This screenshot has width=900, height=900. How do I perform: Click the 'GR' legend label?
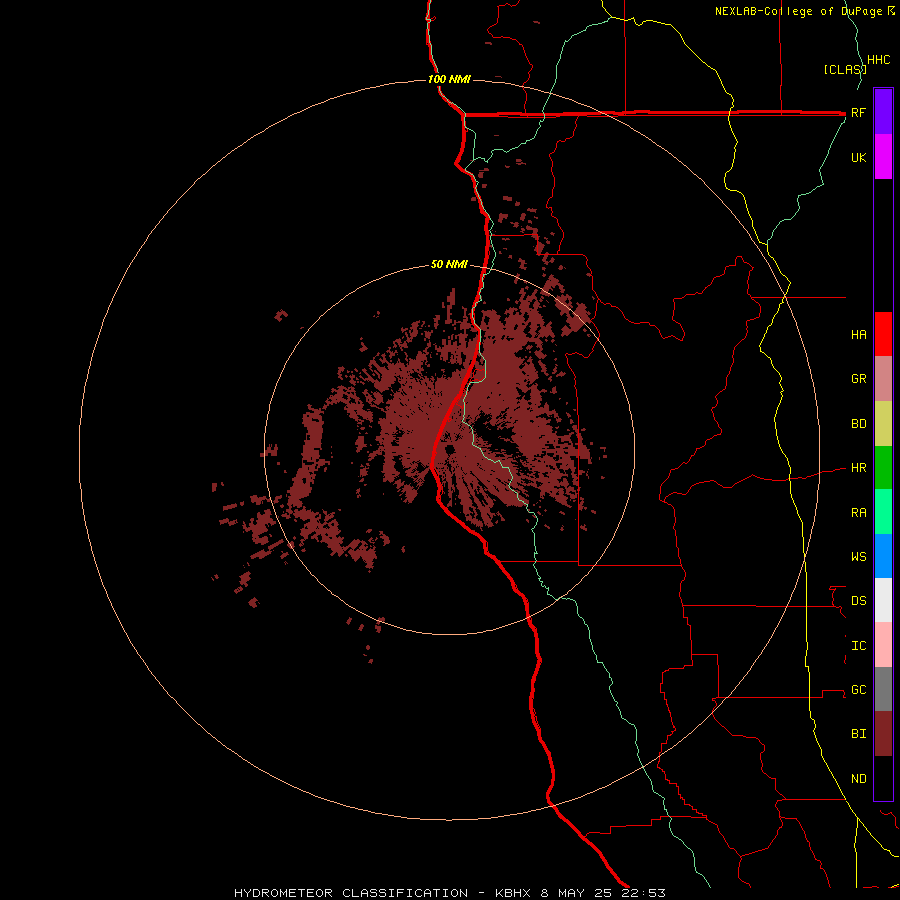[858, 379]
